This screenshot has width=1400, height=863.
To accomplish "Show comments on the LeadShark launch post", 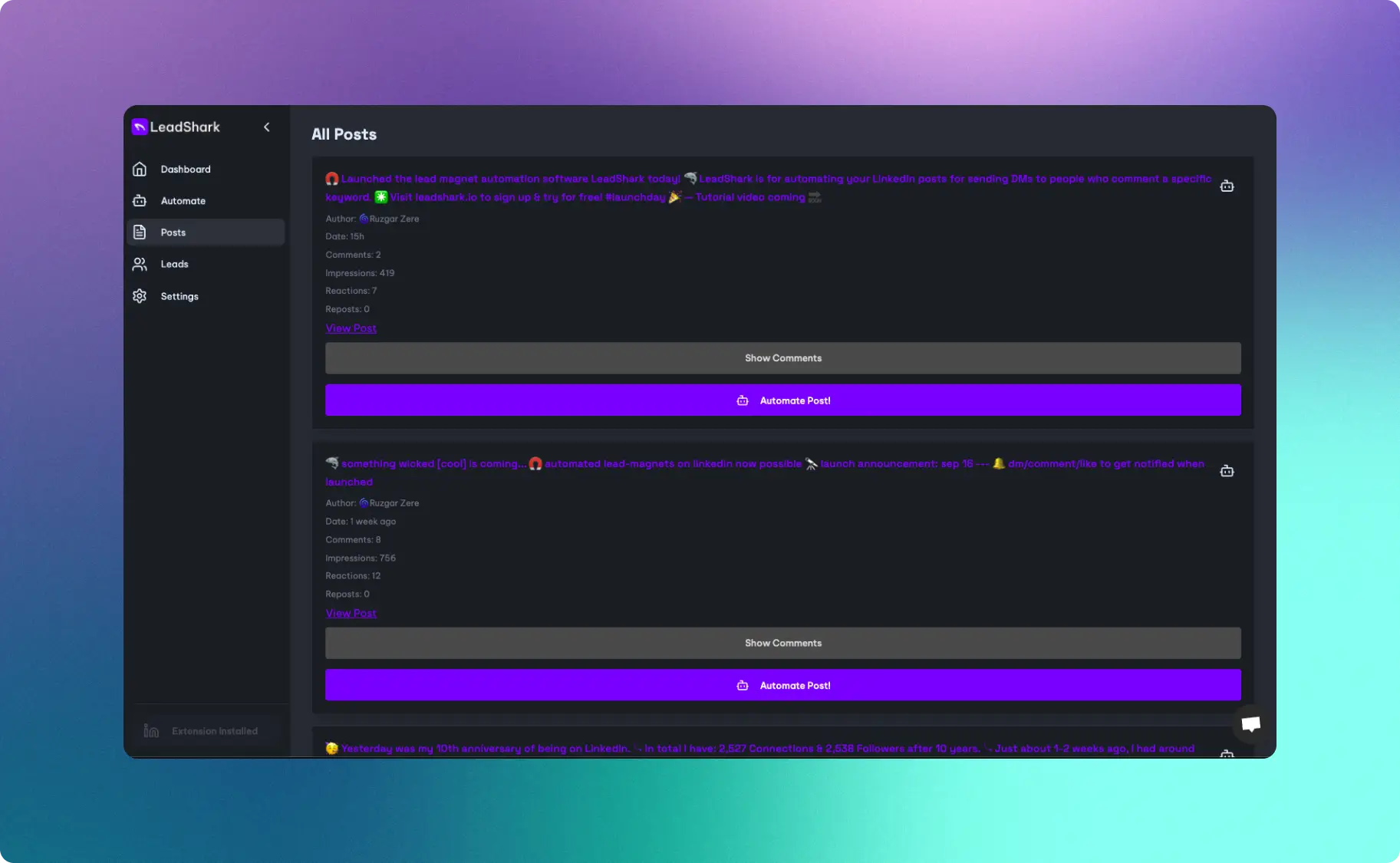I will point(783,357).
